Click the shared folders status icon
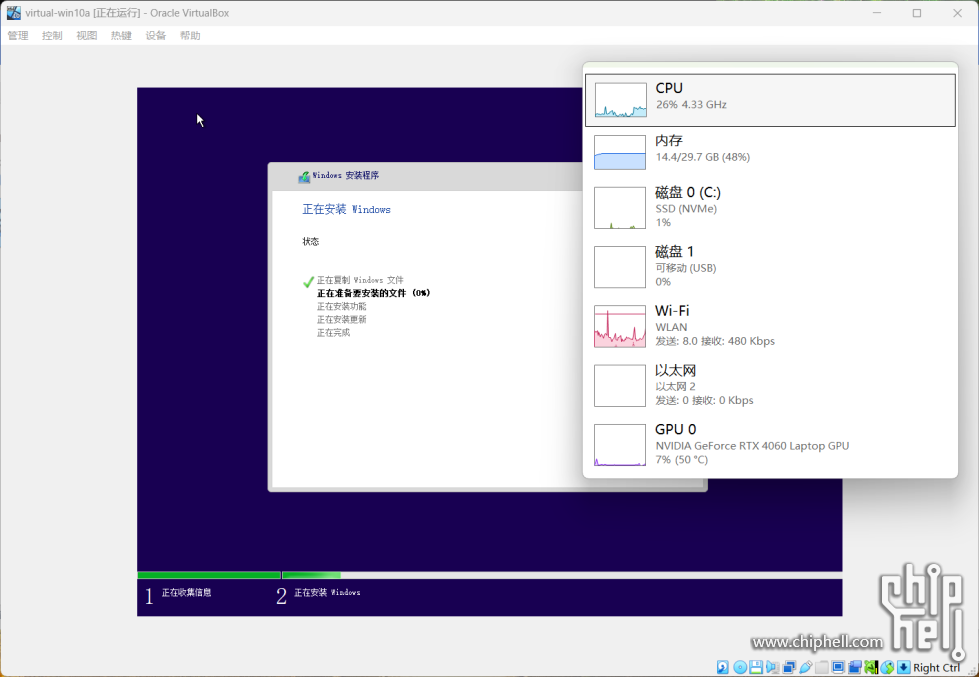The width and height of the screenshot is (979, 677). [822, 667]
